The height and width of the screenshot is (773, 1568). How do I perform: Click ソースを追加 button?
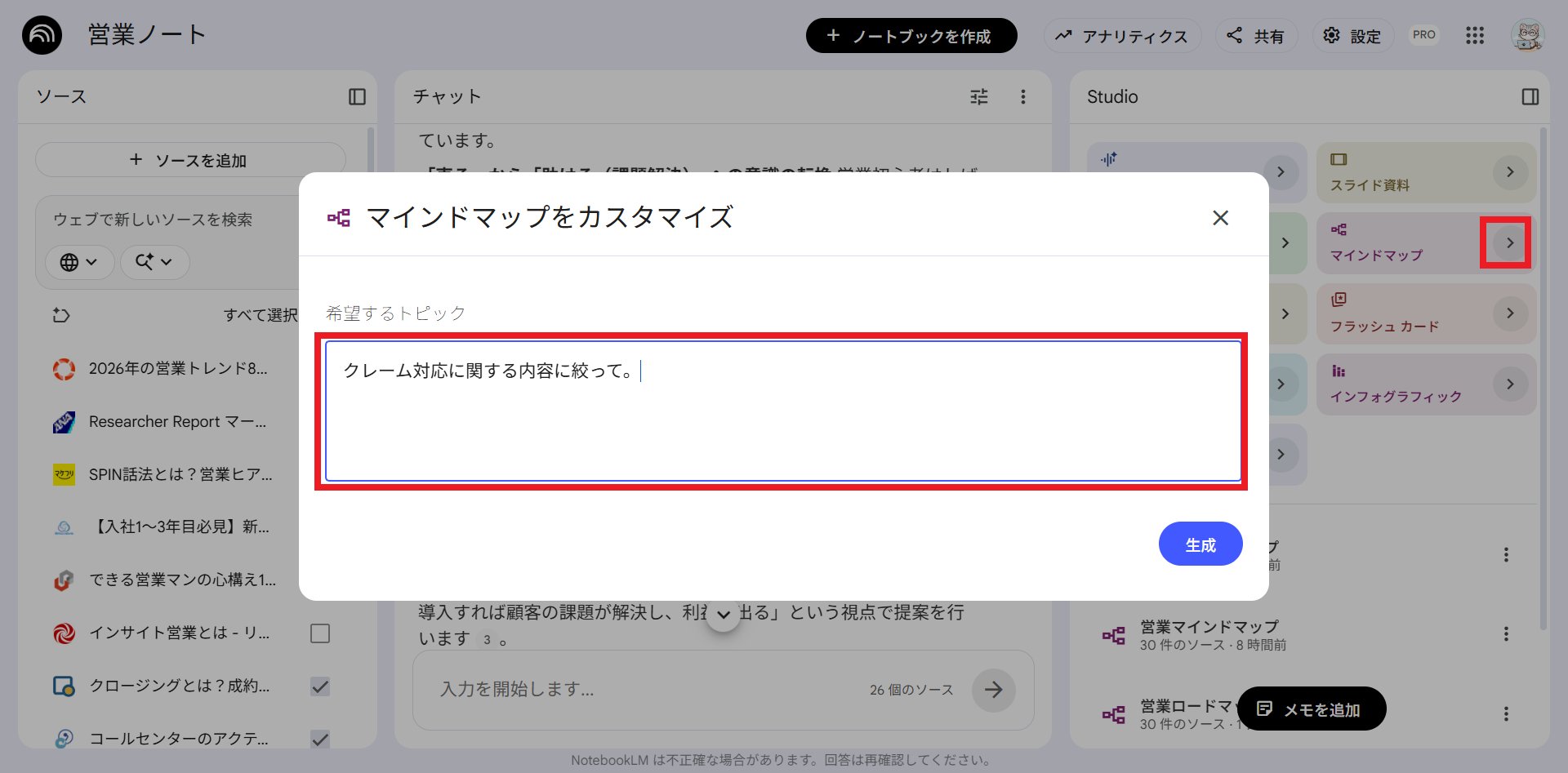point(190,160)
